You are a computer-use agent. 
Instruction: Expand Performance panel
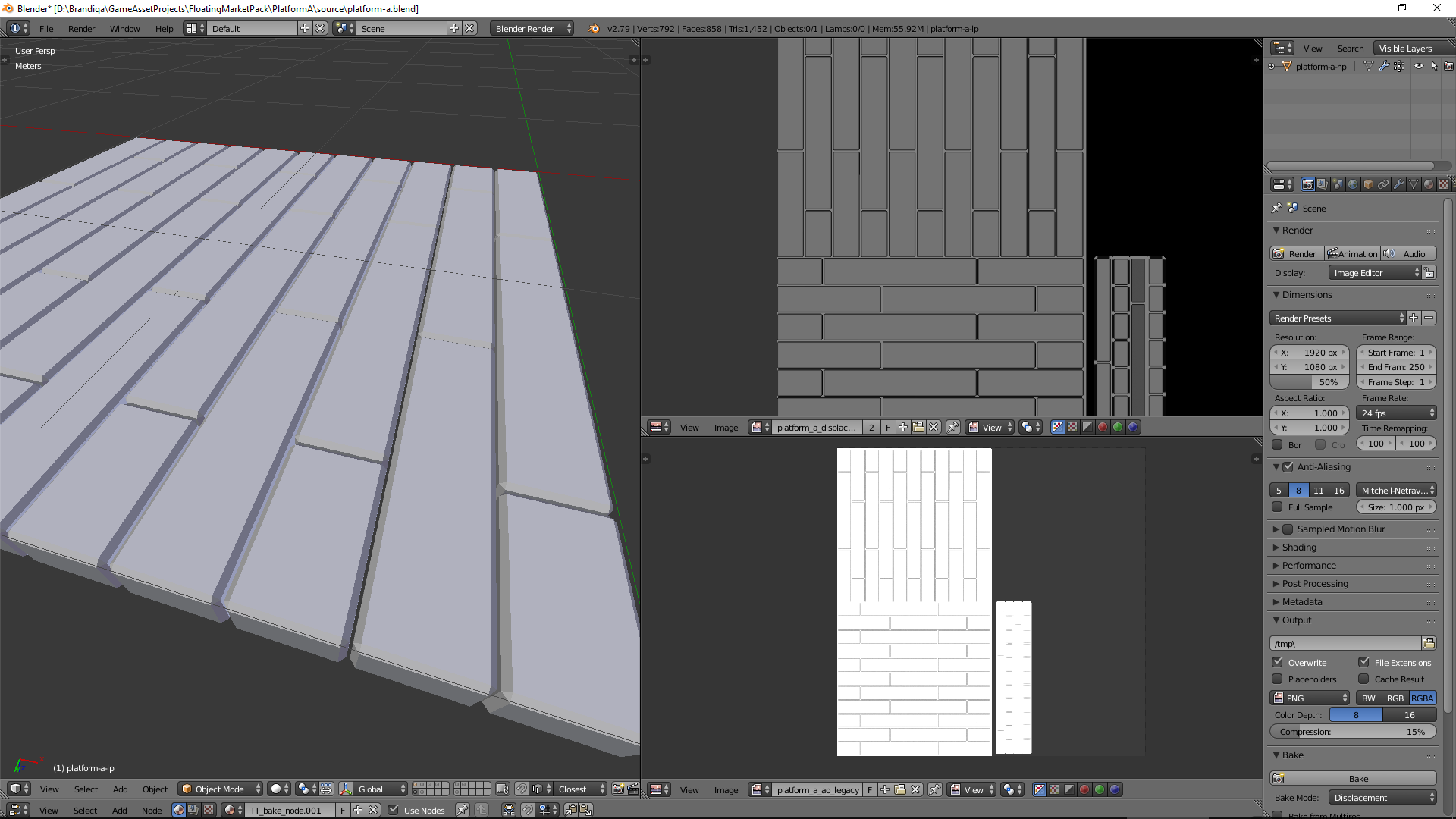point(1309,566)
